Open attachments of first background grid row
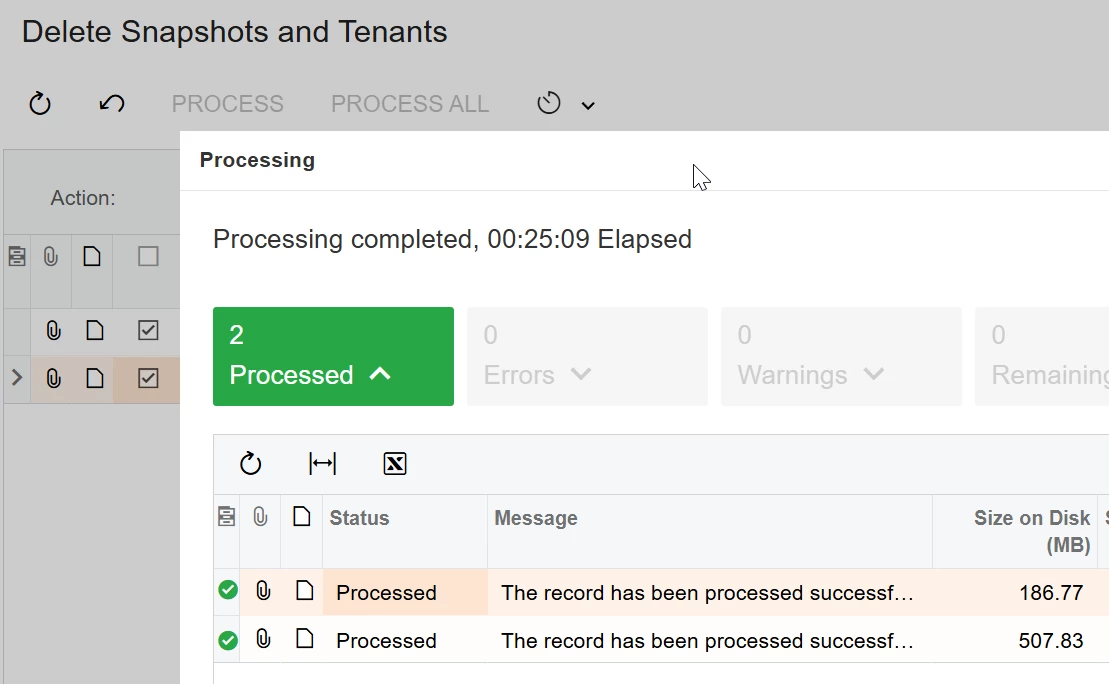This screenshot has height=684, width=1109. coord(54,330)
